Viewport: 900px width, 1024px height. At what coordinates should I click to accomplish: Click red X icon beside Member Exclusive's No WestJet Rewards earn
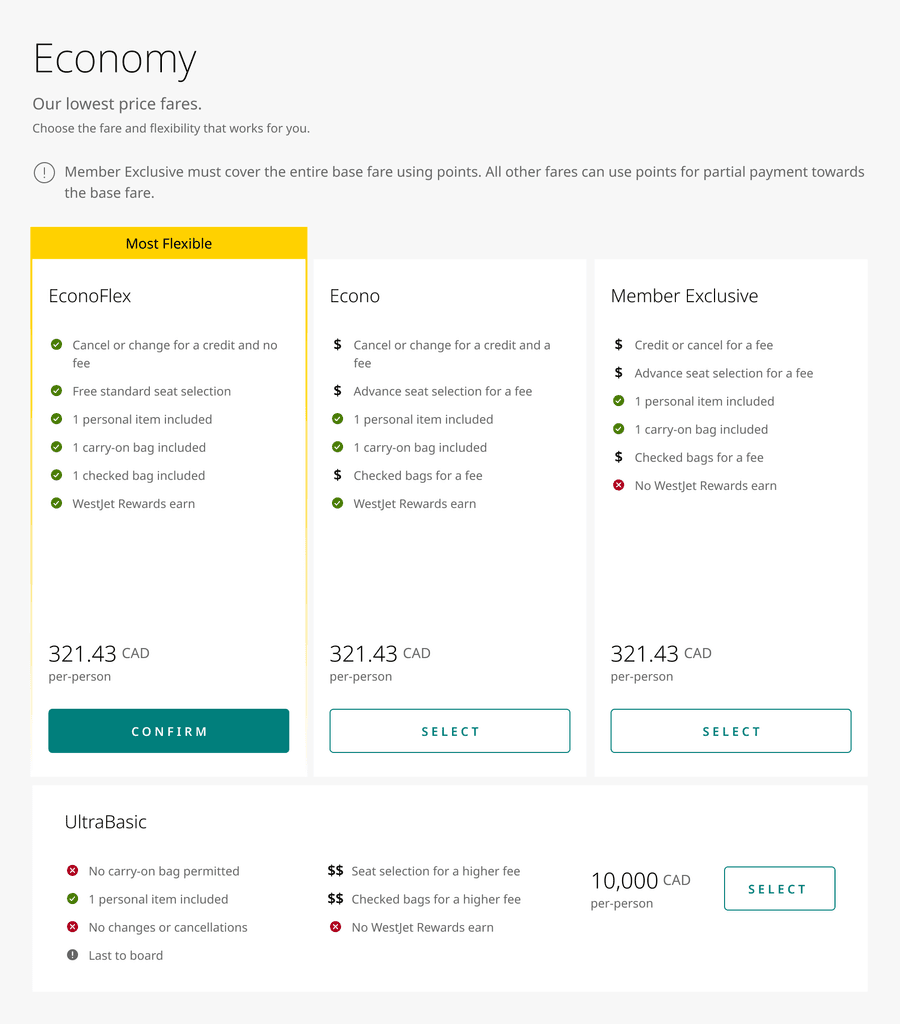click(619, 485)
